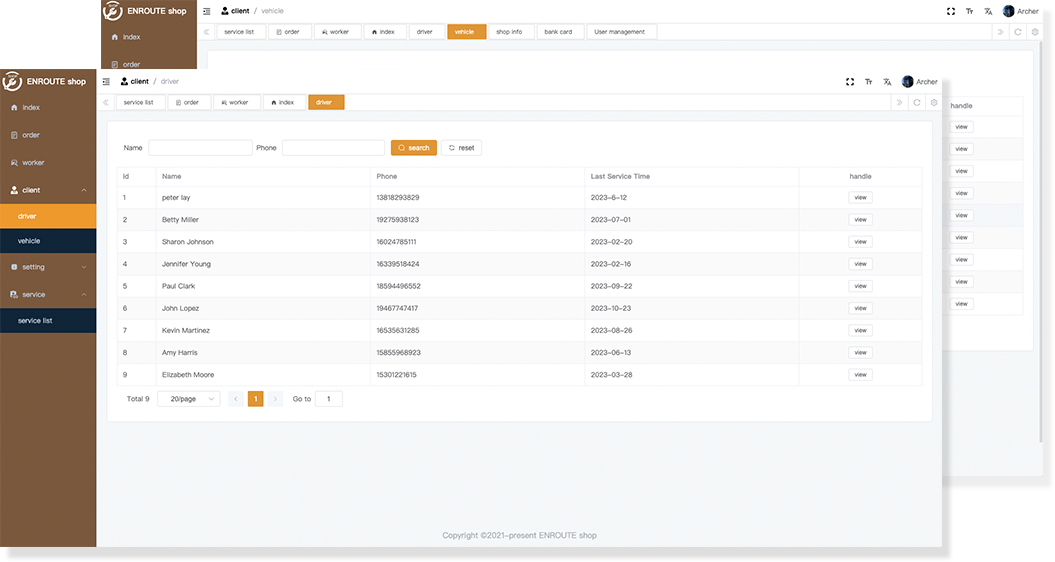Viewport: 1055px width, 562px height.
Task: Open language switcher in driver page header
Action: tap(887, 82)
